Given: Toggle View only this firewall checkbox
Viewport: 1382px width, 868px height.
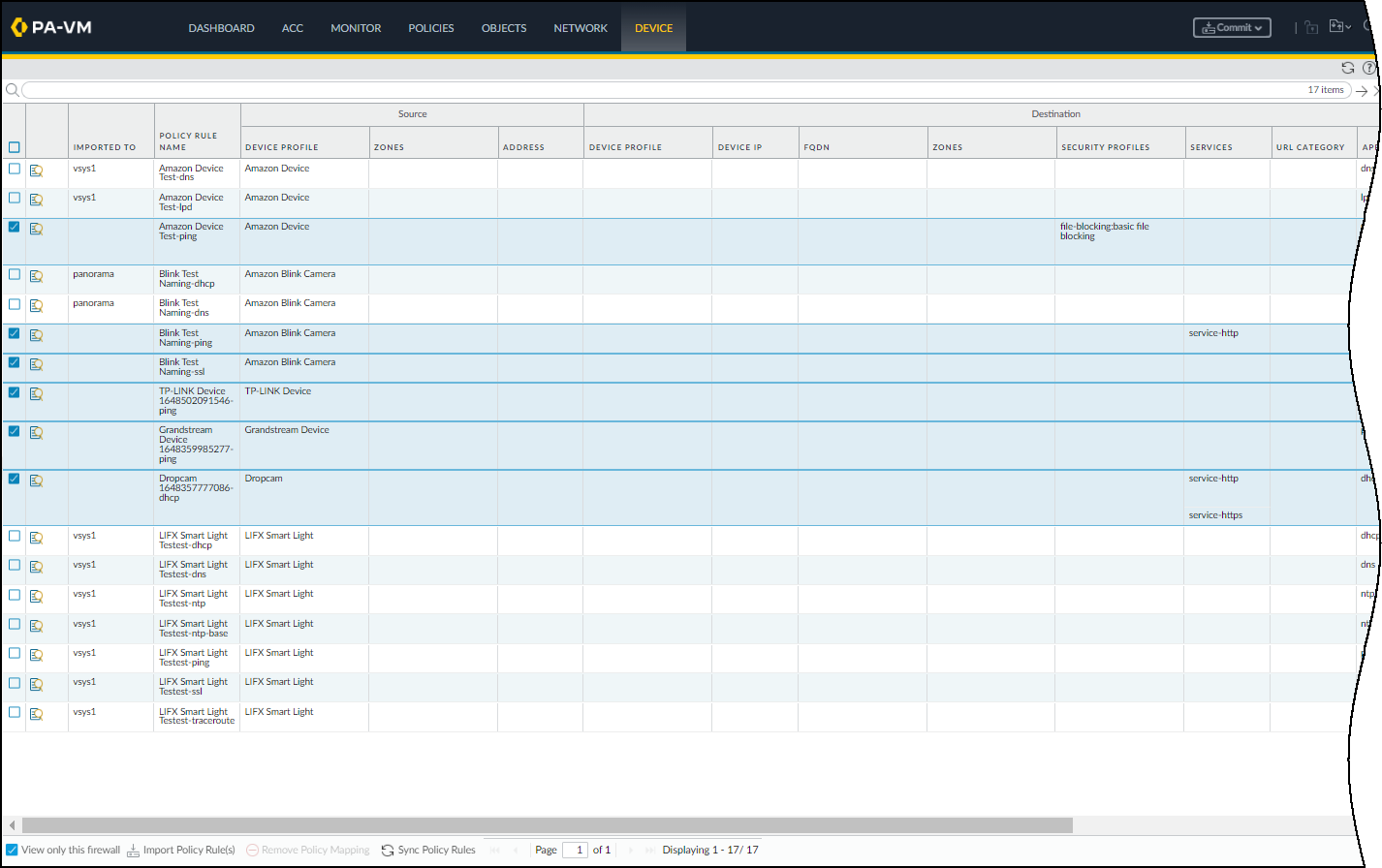Looking at the screenshot, I should (12, 850).
